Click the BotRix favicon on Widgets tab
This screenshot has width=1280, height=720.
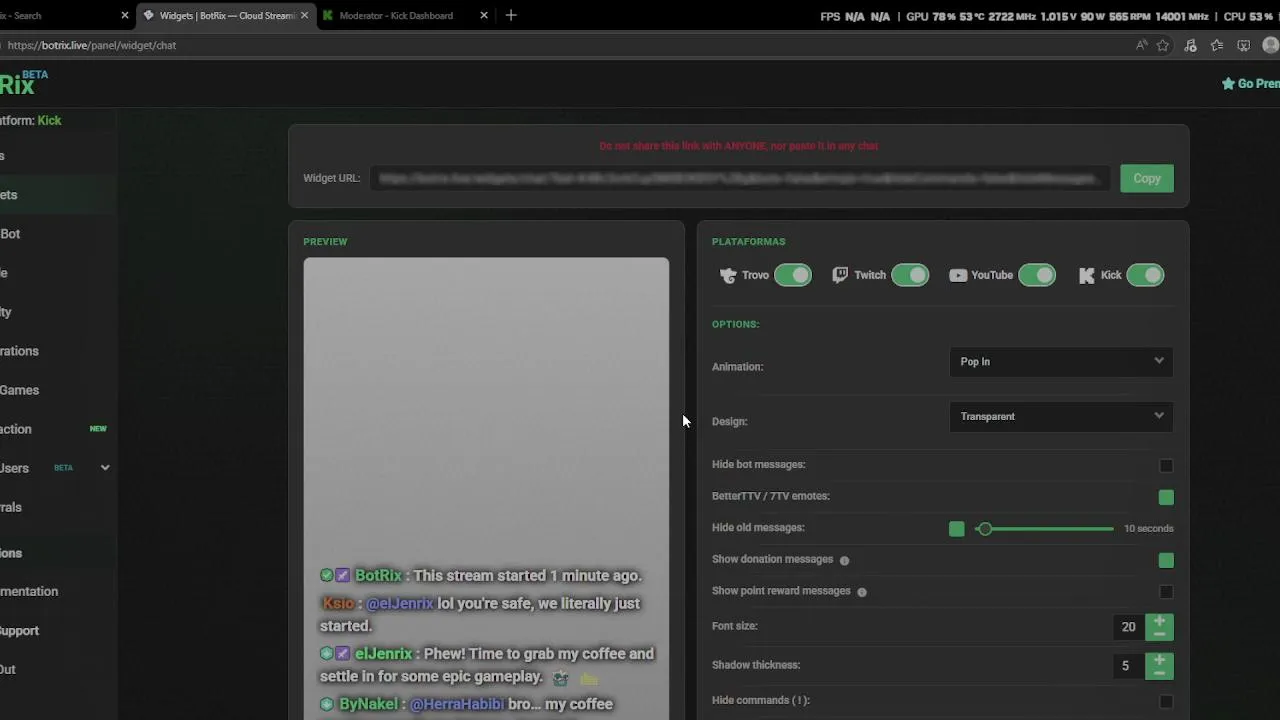point(149,15)
